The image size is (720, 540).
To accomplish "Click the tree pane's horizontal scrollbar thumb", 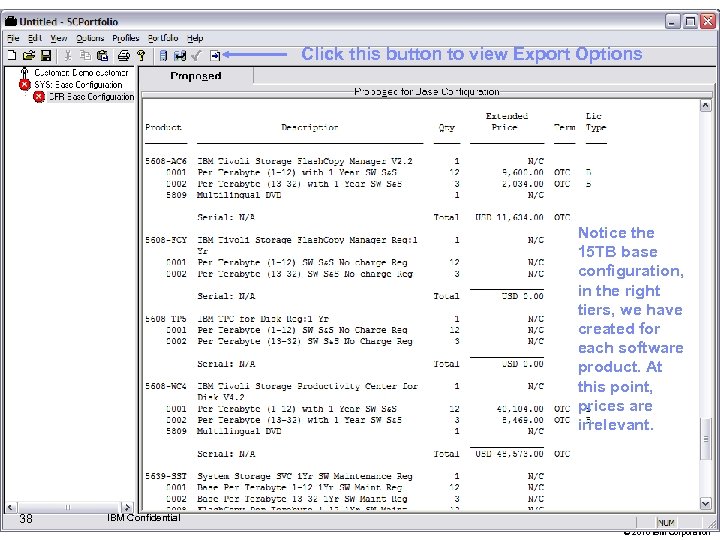I will tap(68, 507).
